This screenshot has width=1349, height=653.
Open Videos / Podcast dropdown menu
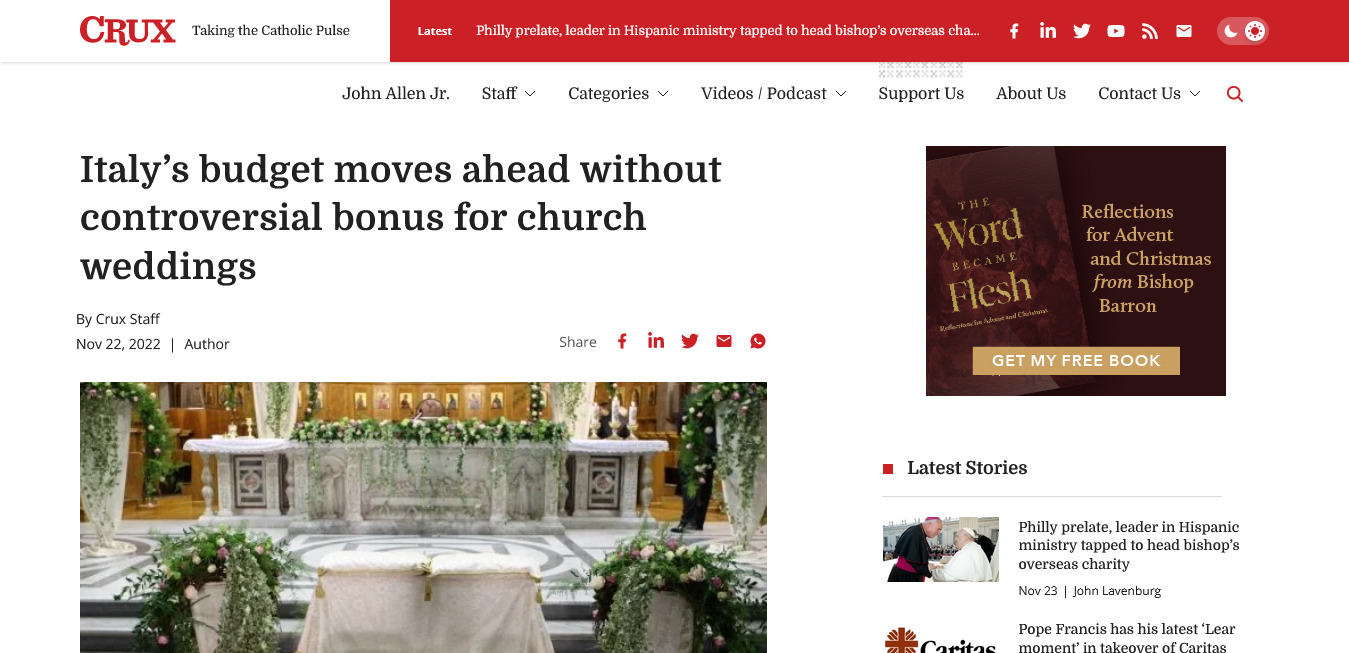[x=773, y=93]
